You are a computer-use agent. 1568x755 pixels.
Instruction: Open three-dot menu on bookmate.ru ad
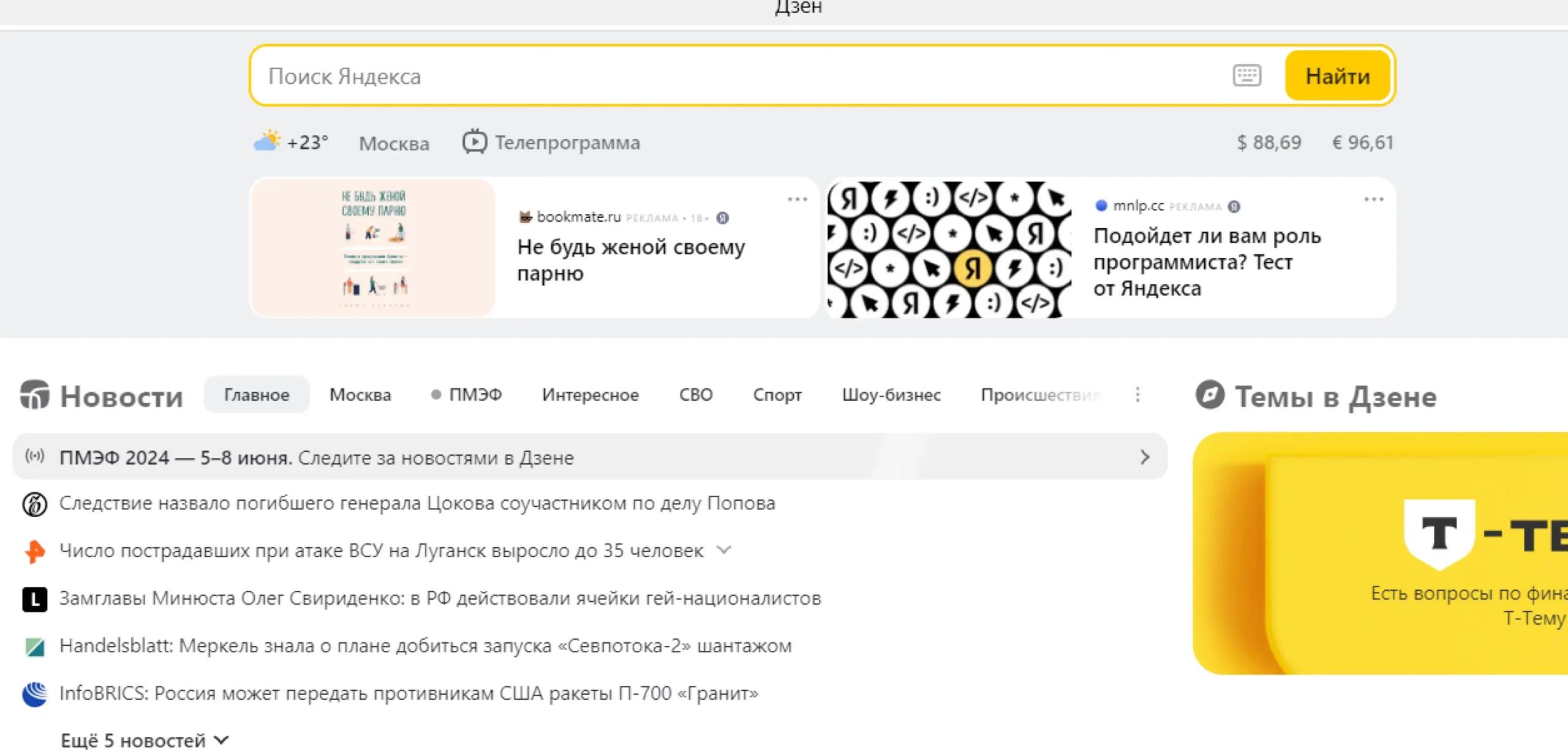click(797, 200)
